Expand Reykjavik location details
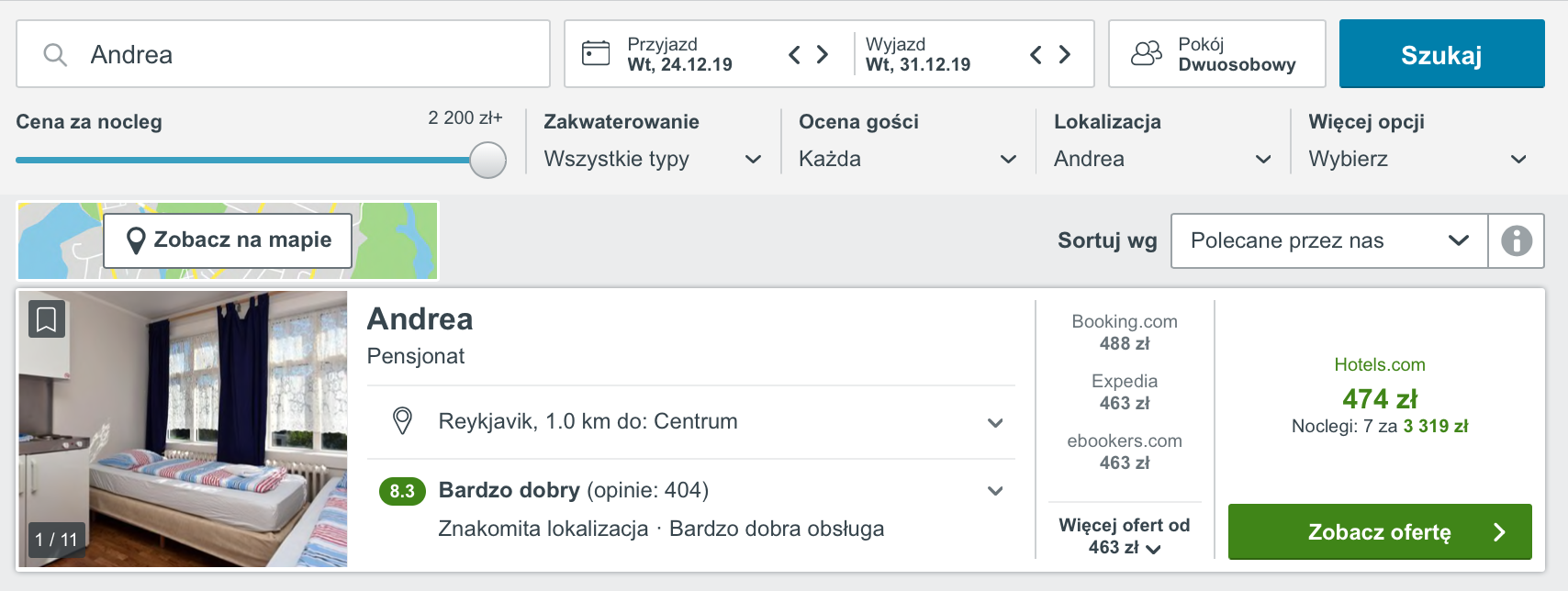 [691, 422]
